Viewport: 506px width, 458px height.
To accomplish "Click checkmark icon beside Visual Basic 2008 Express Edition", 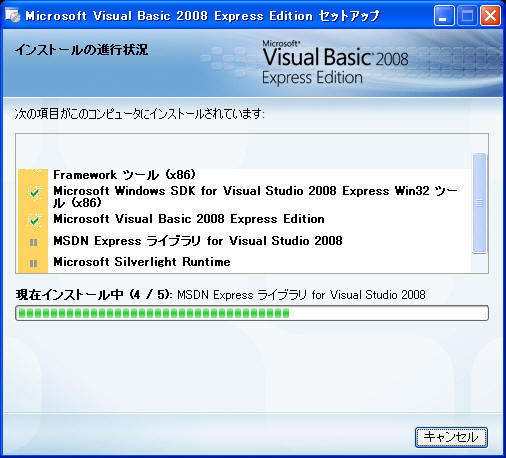I will pyautogui.click(x=34, y=221).
